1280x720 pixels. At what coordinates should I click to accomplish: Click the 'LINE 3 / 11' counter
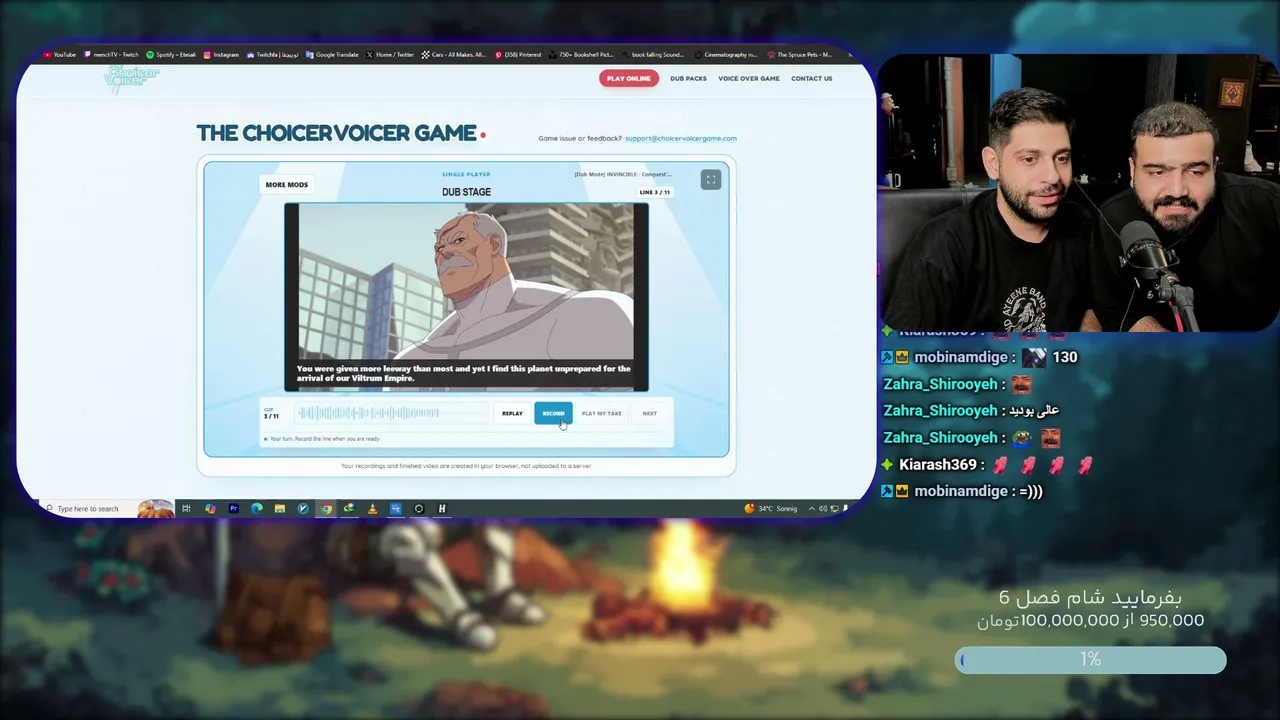click(654, 192)
